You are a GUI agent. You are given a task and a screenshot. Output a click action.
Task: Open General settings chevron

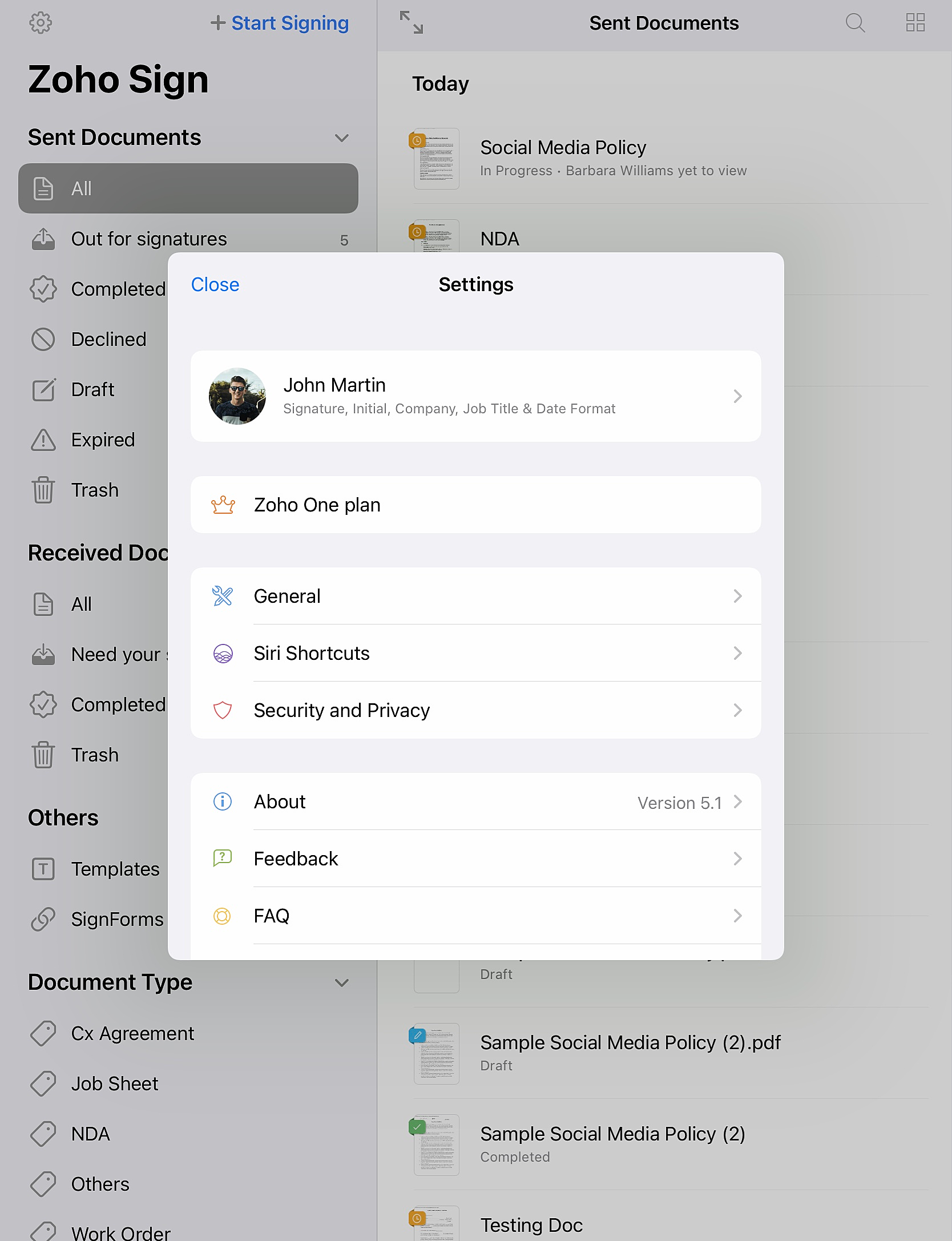(x=737, y=596)
